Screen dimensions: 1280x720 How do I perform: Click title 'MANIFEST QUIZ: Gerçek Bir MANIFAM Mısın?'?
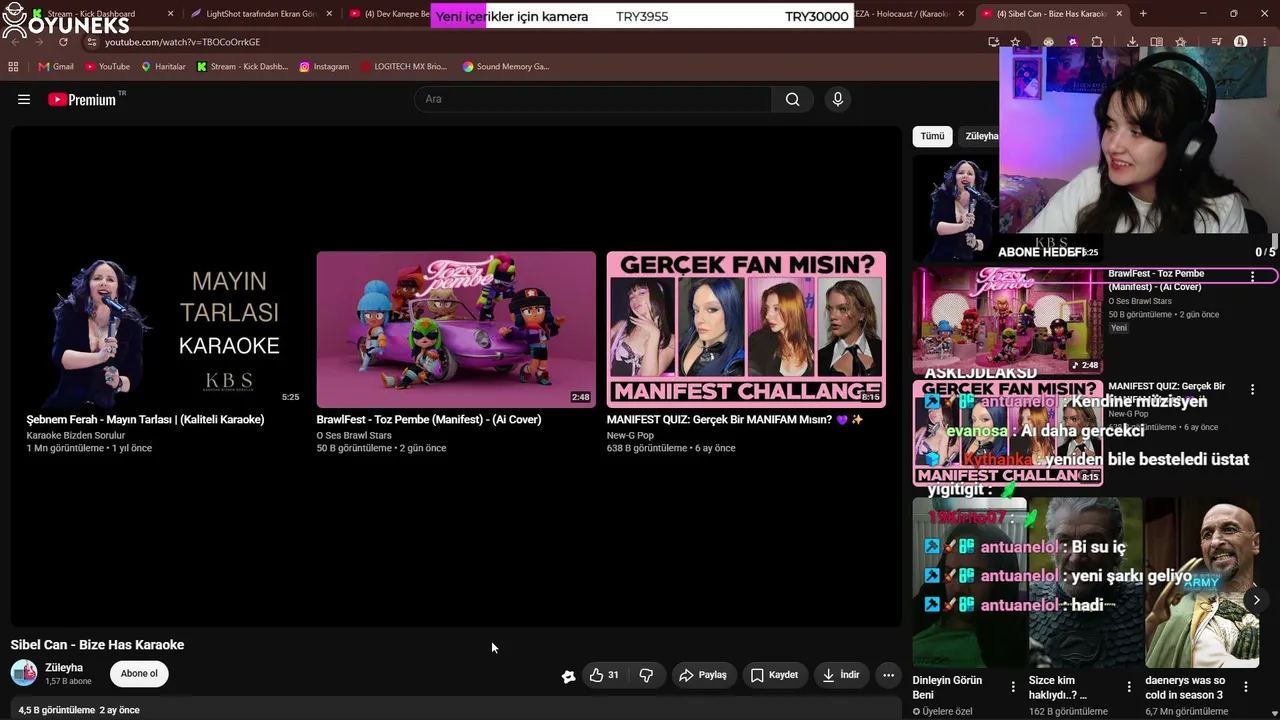point(735,420)
